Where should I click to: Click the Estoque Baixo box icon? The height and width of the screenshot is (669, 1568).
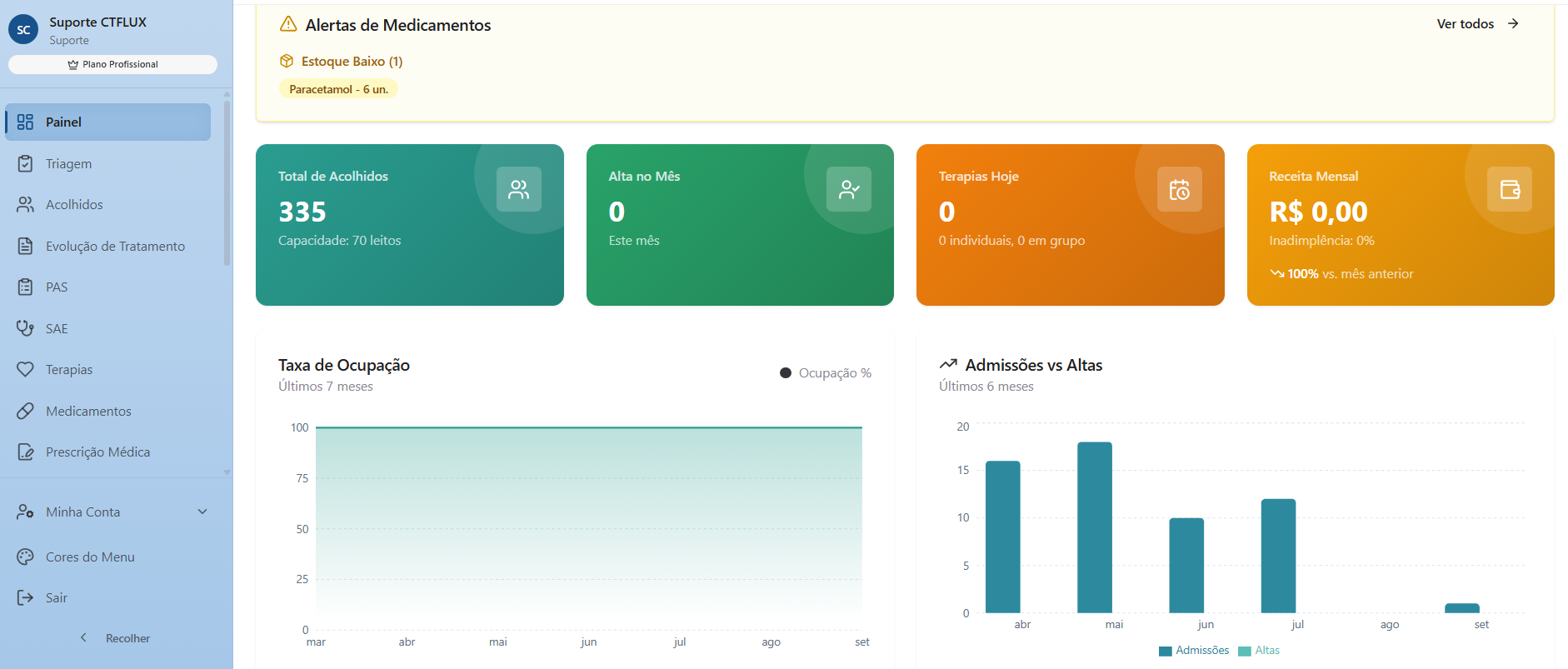point(287,61)
